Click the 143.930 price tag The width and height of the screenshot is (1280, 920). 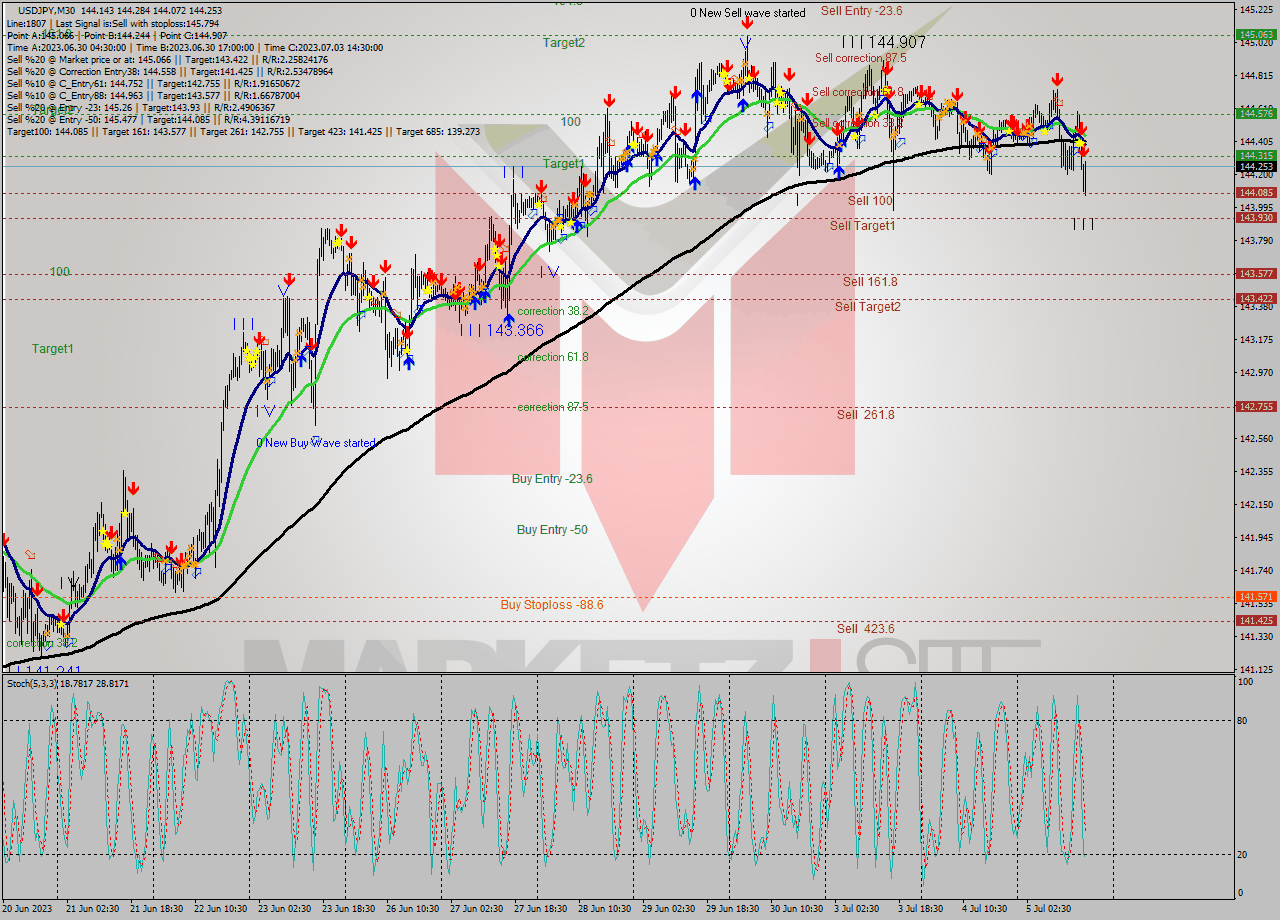tap(1256, 218)
